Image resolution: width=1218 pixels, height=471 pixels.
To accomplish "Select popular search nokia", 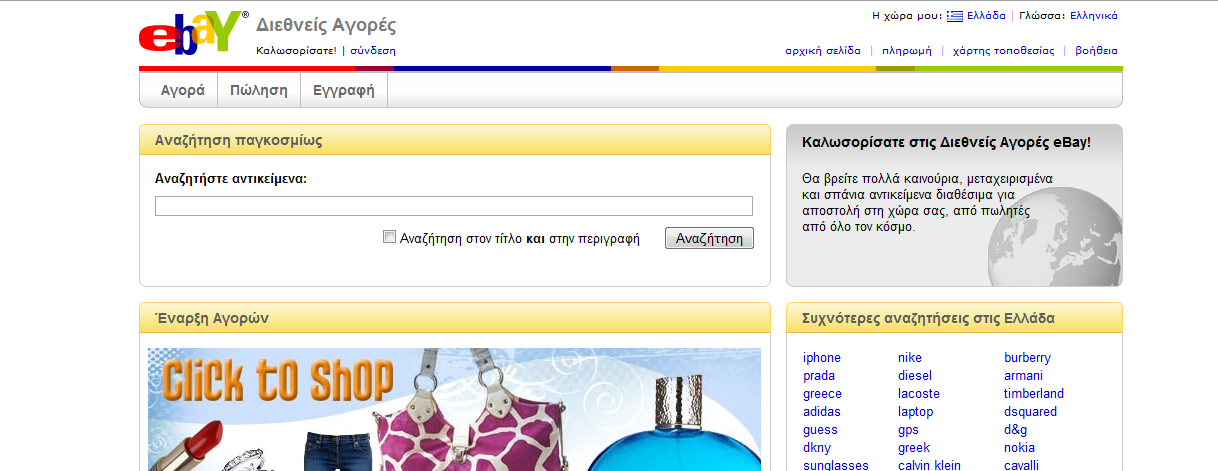I will [1020, 448].
